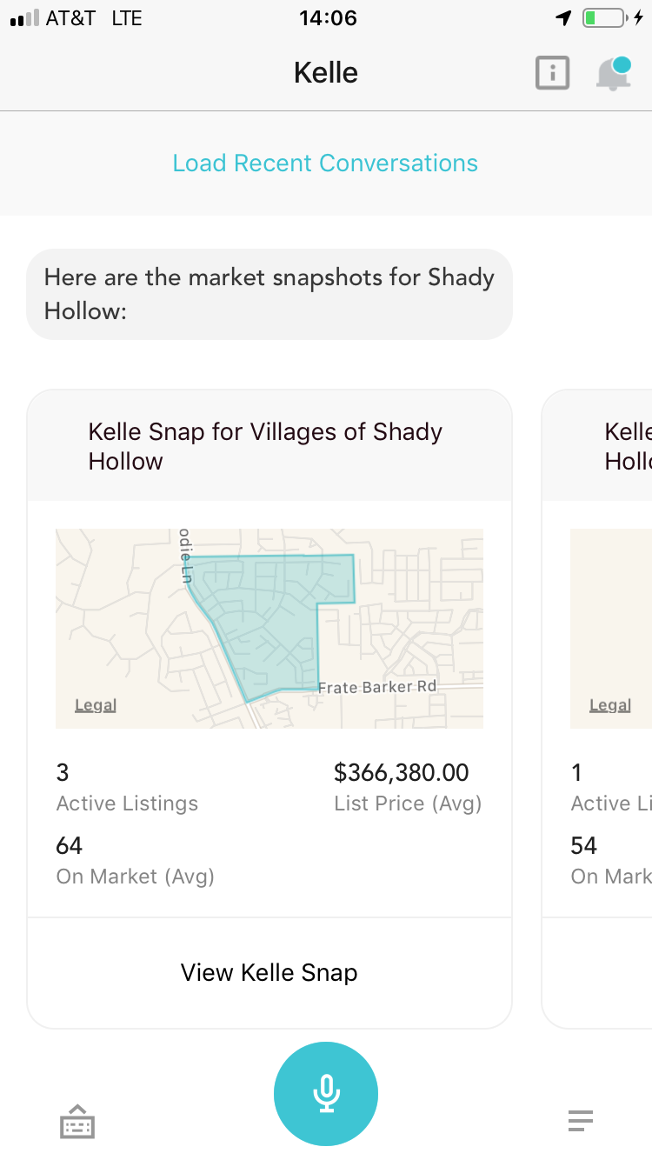Open notifications bell icon

tap(613, 74)
